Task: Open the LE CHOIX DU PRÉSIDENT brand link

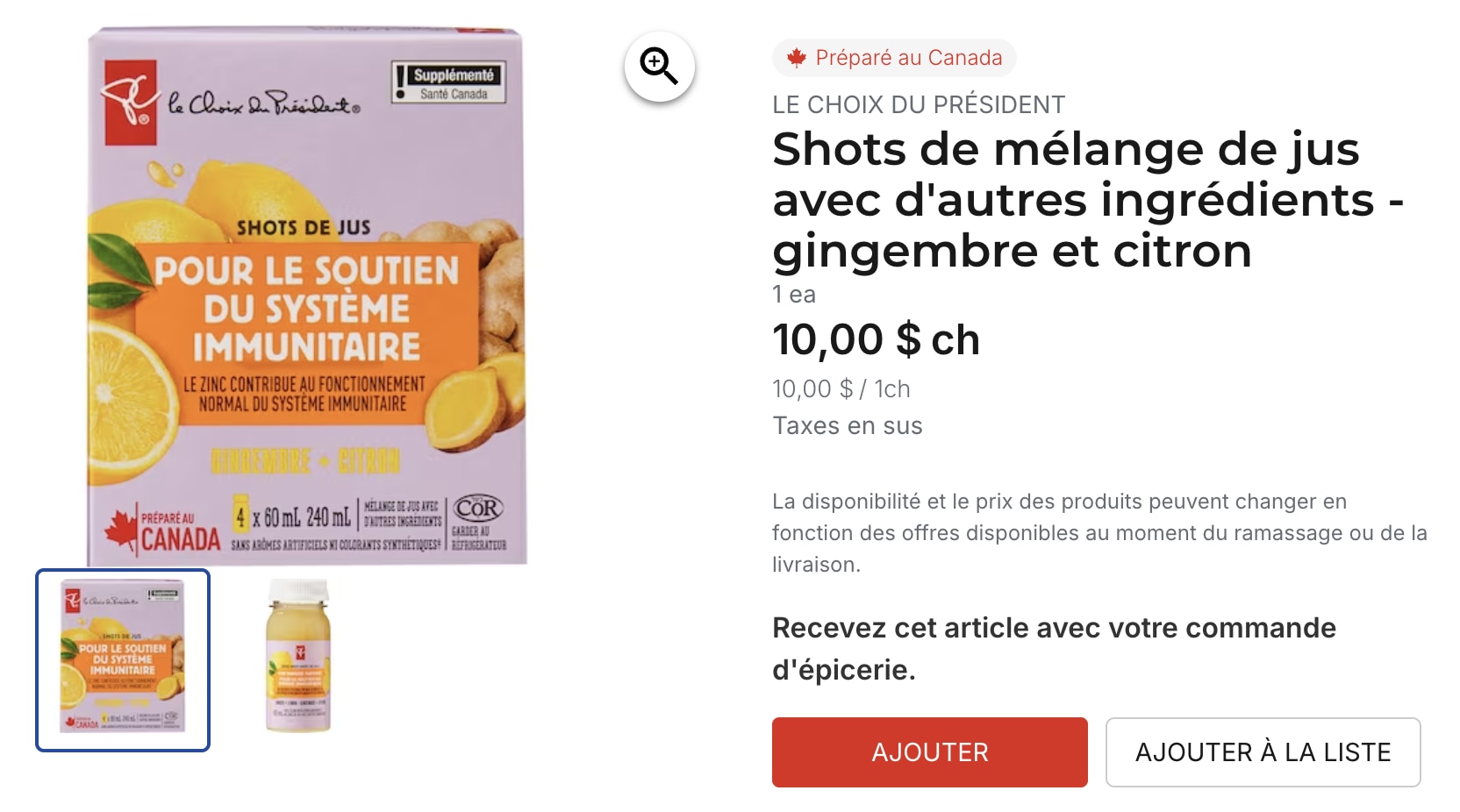Action: [x=918, y=104]
